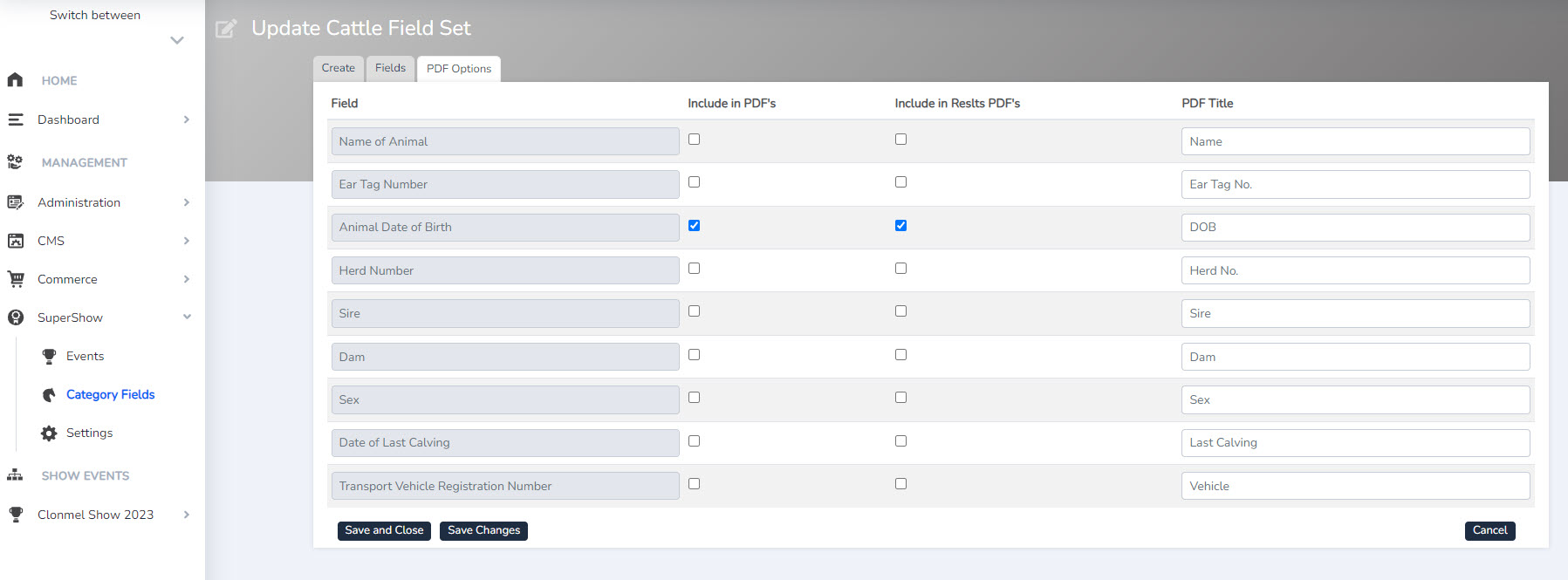Click the Dashboard list icon

(x=16, y=119)
